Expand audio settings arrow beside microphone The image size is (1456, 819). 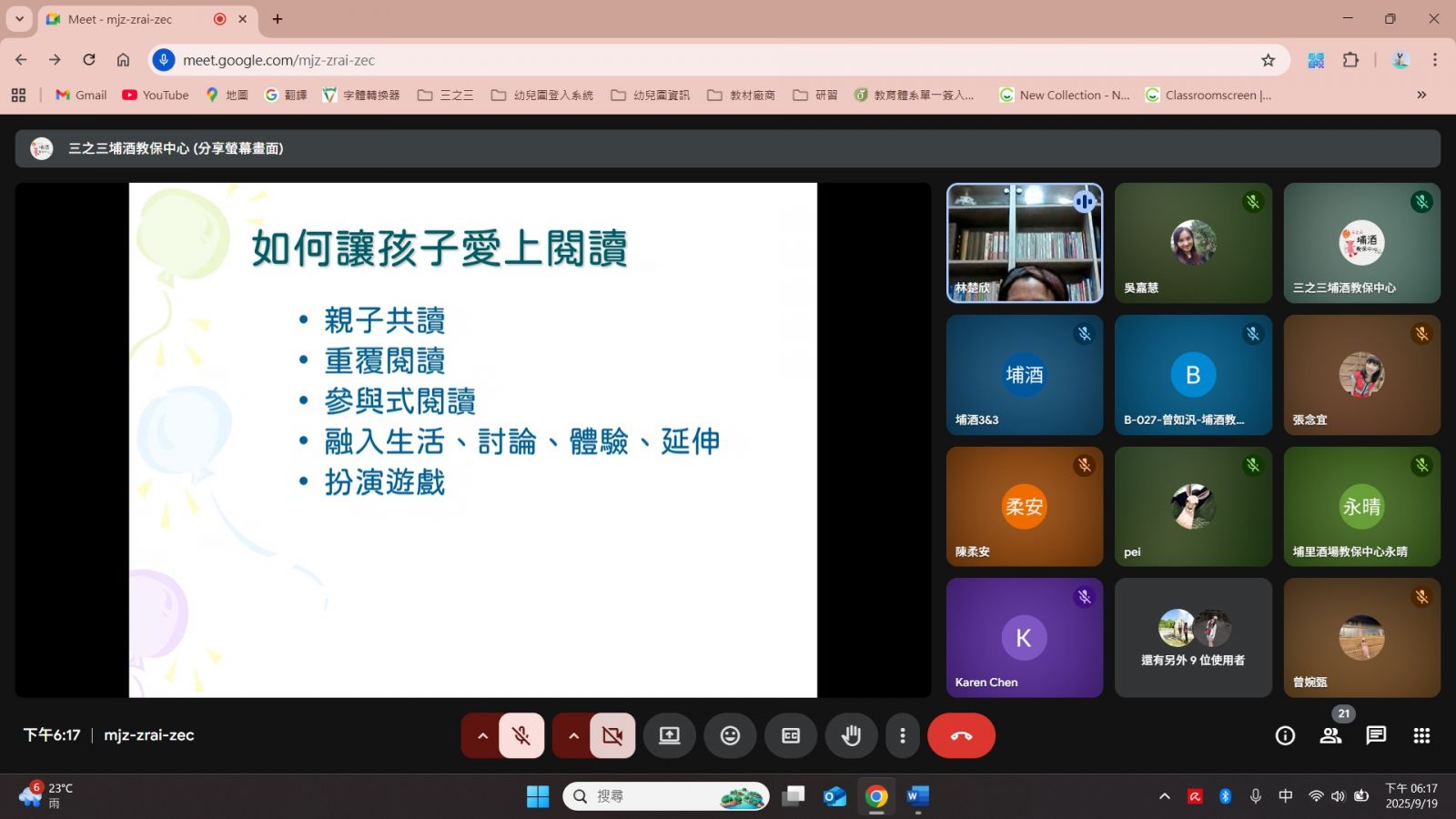[x=482, y=735]
